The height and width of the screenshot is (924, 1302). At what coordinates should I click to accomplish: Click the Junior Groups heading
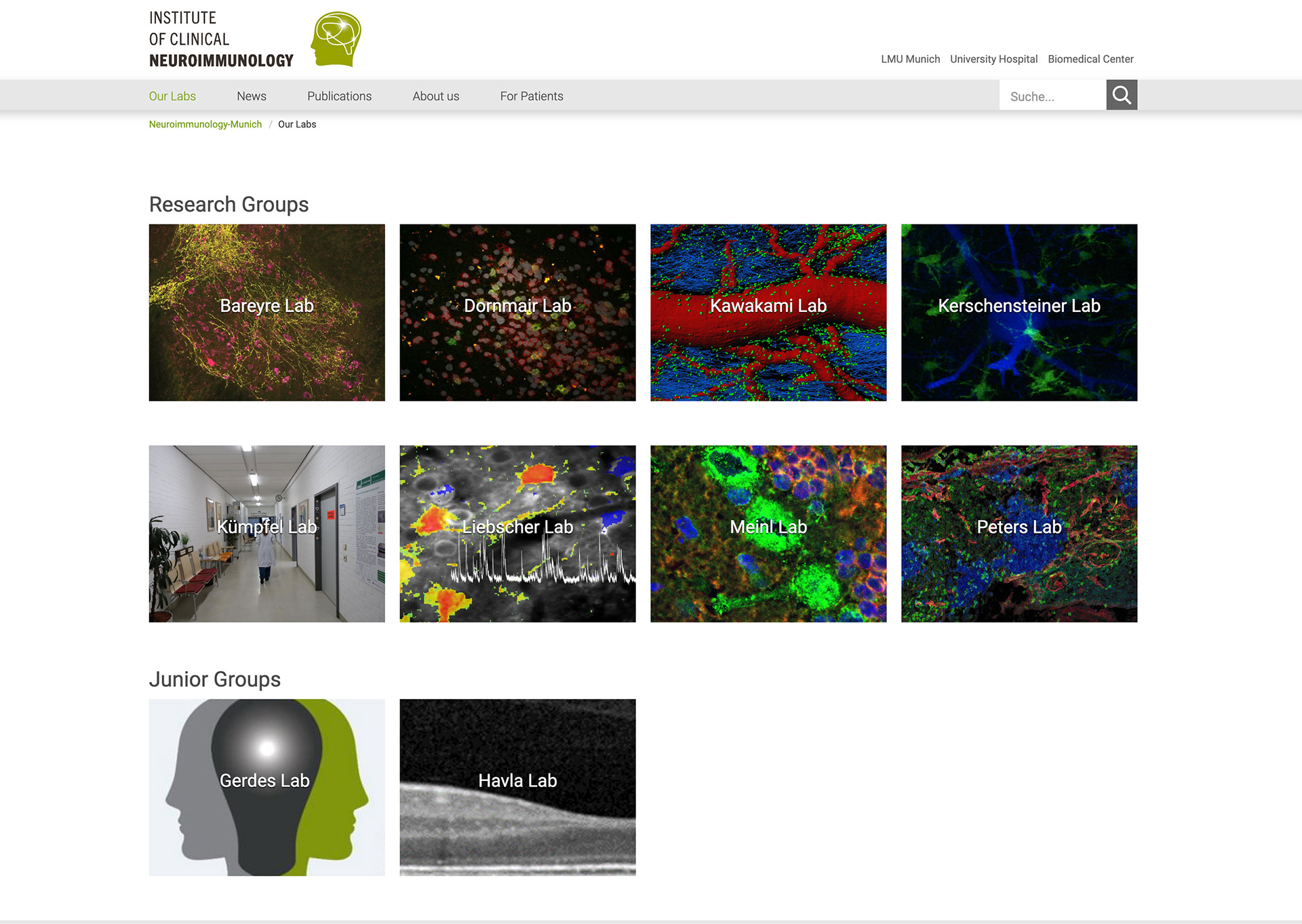tap(214, 679)
